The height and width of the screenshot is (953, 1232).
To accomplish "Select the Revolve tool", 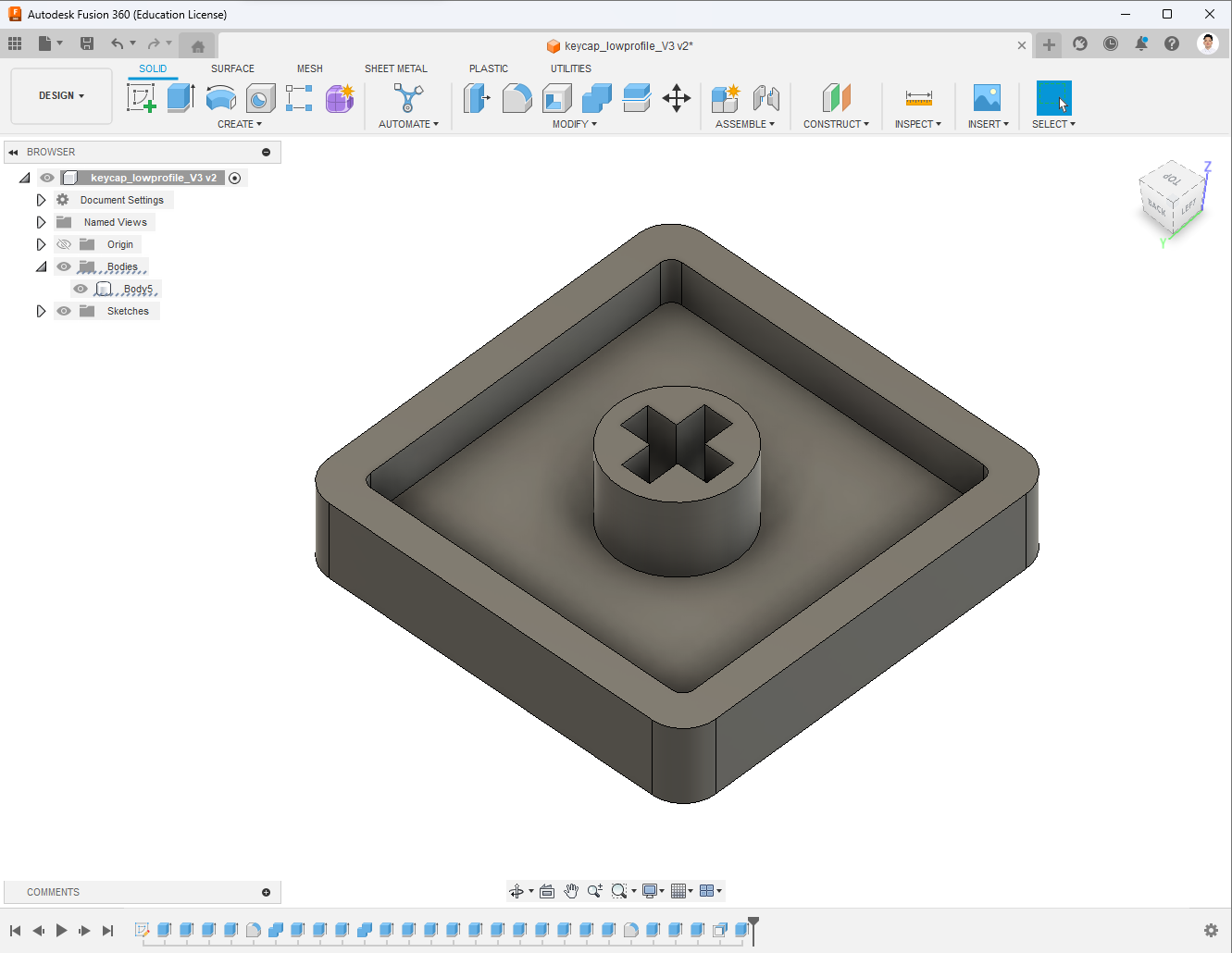I will (220, 97).
